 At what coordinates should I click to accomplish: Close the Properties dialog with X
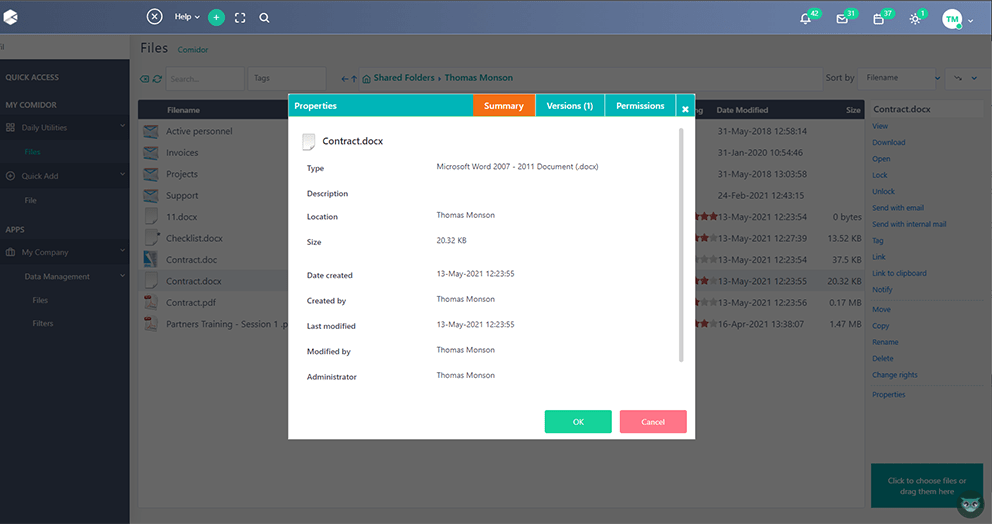click(x=685, y=109)
